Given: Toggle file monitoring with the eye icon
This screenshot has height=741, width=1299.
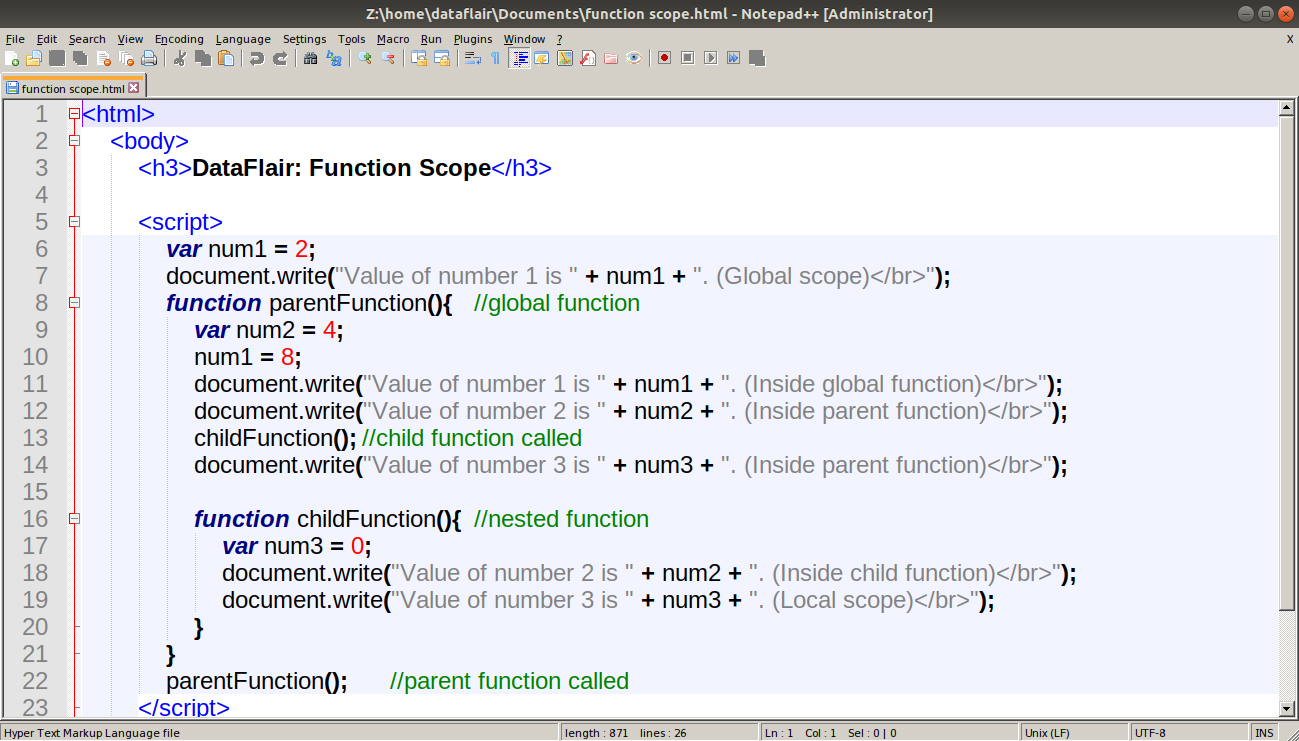Looking at the screenshot, I should (x=634, y=58).
